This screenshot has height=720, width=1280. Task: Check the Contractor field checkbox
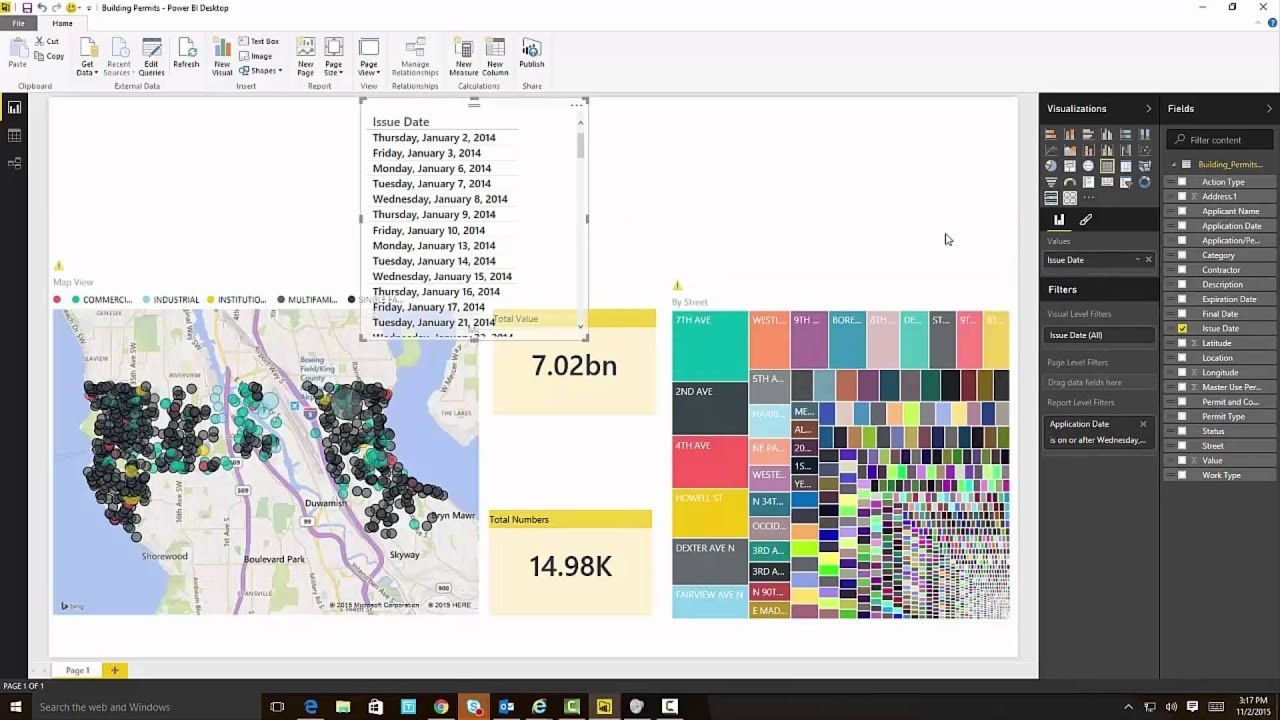(x=1182, y=270)
